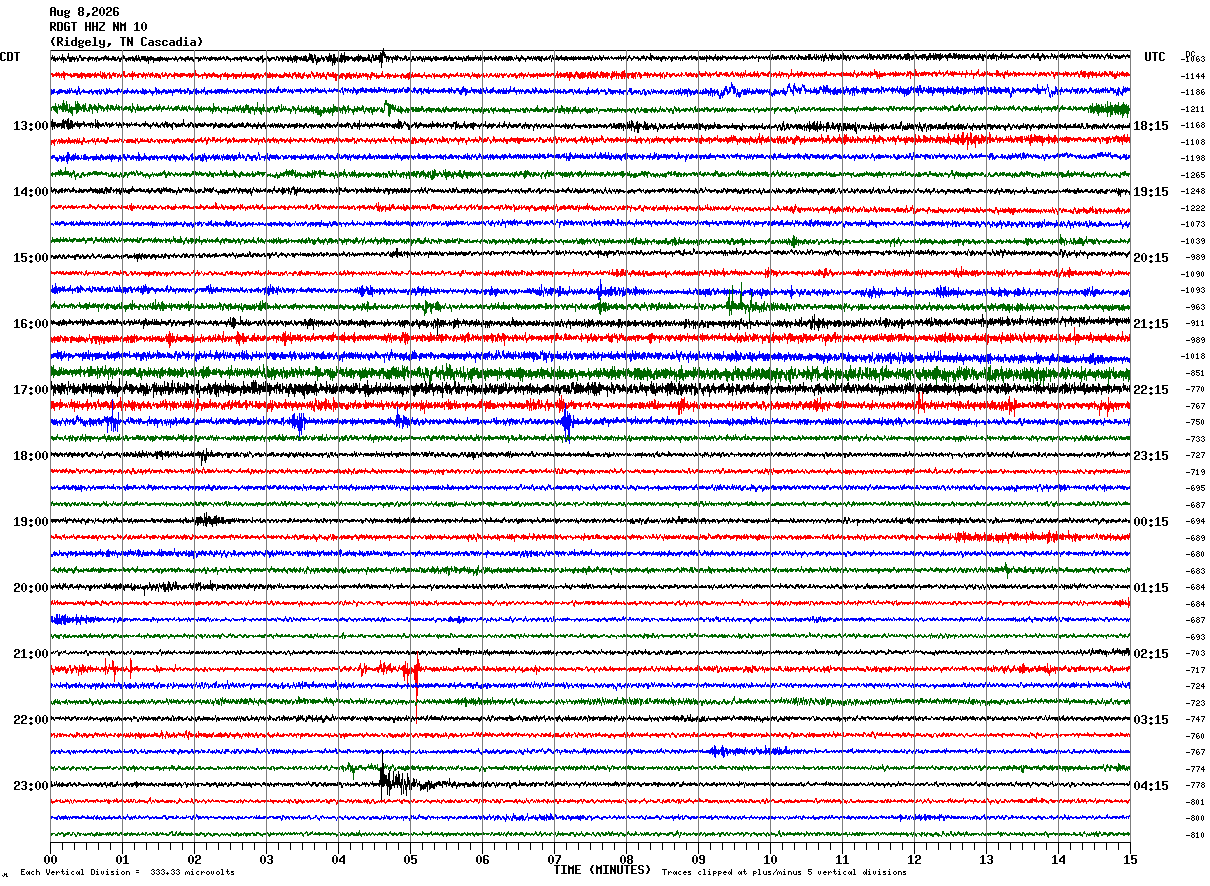Click the '15' minute tick at axis end

tap(1130, 859)
